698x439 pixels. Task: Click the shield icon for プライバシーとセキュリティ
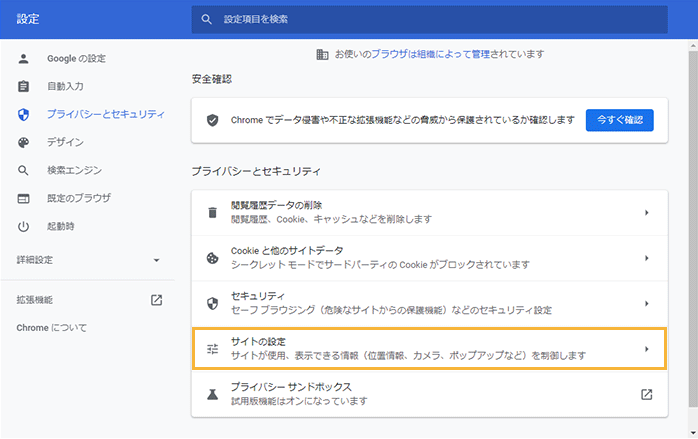24,115
